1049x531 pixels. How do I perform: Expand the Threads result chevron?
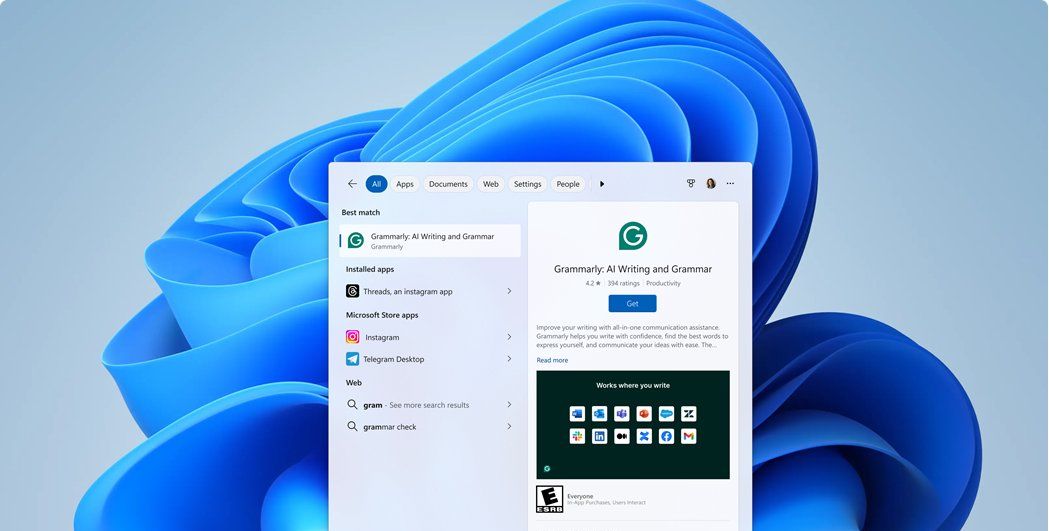click(x=509, y=291)
